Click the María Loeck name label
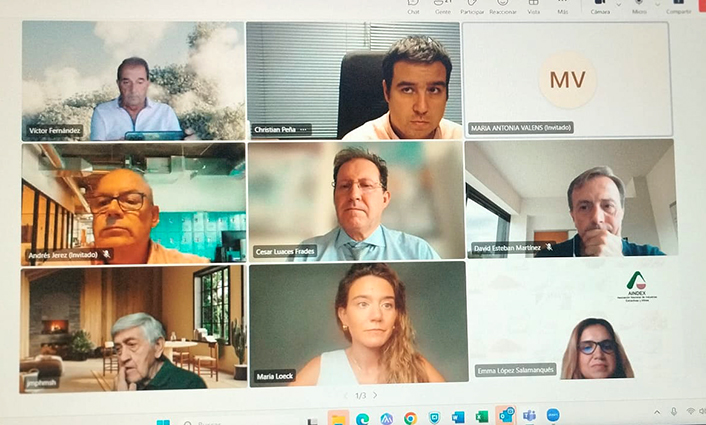 click(x=275, y=376)
